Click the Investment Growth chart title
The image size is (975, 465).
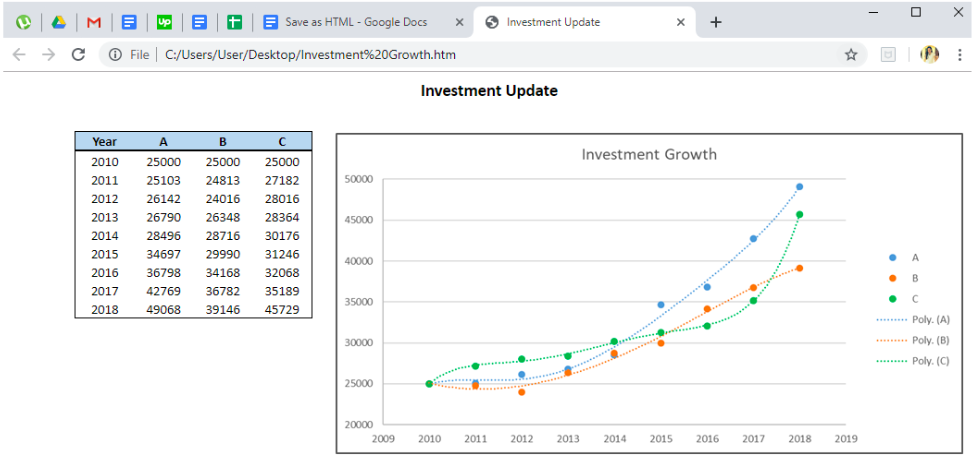[x=649, y=154]
